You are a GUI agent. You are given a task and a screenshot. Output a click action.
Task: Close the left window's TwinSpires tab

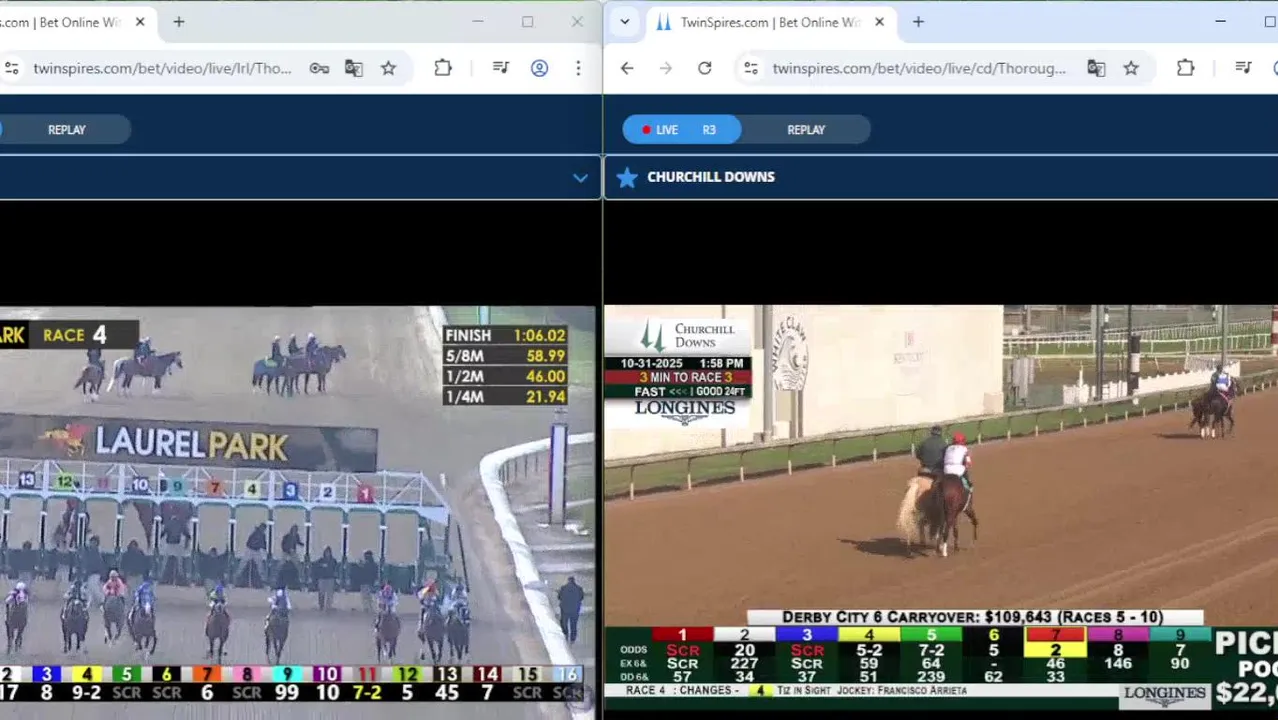pyautogui.click(x=140, y=21)
